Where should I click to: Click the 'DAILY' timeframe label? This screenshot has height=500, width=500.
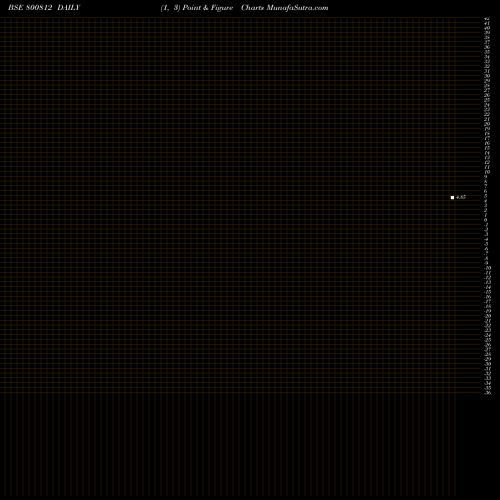(69, 8)
